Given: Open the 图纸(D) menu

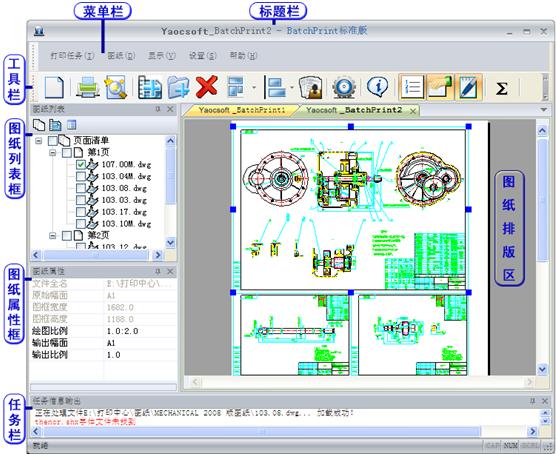Looking at the screenshot, I should pyautogui.click(x=121, y=56).
